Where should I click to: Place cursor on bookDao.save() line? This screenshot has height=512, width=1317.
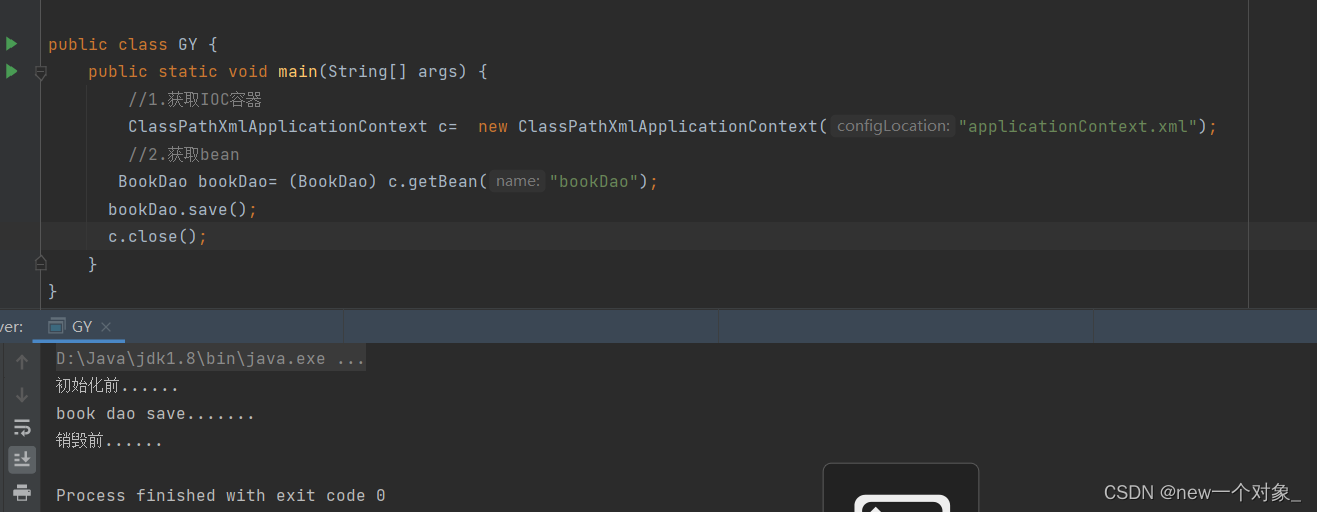[x=183, y=209]
